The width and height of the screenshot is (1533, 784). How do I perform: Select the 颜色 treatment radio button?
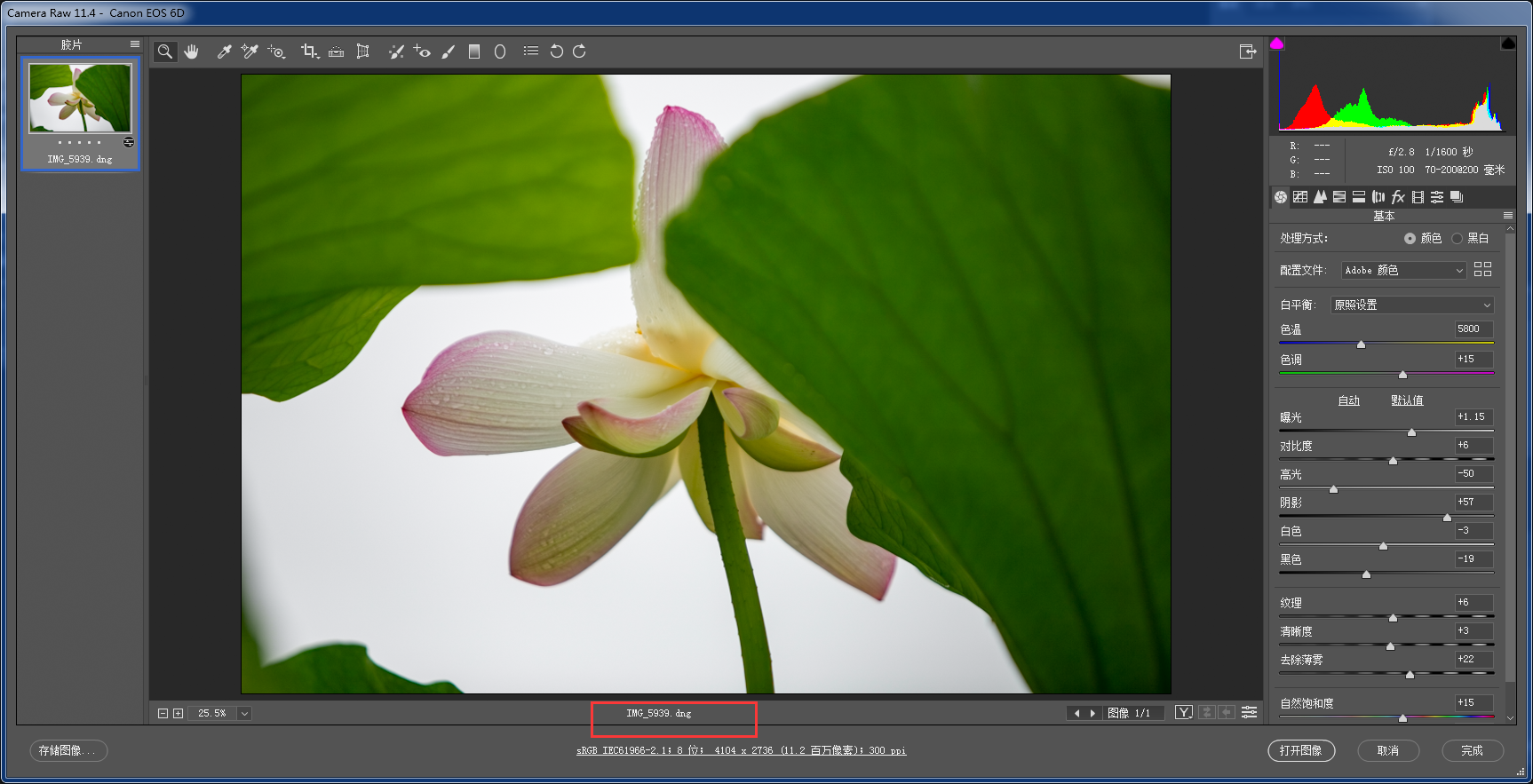1410,238
